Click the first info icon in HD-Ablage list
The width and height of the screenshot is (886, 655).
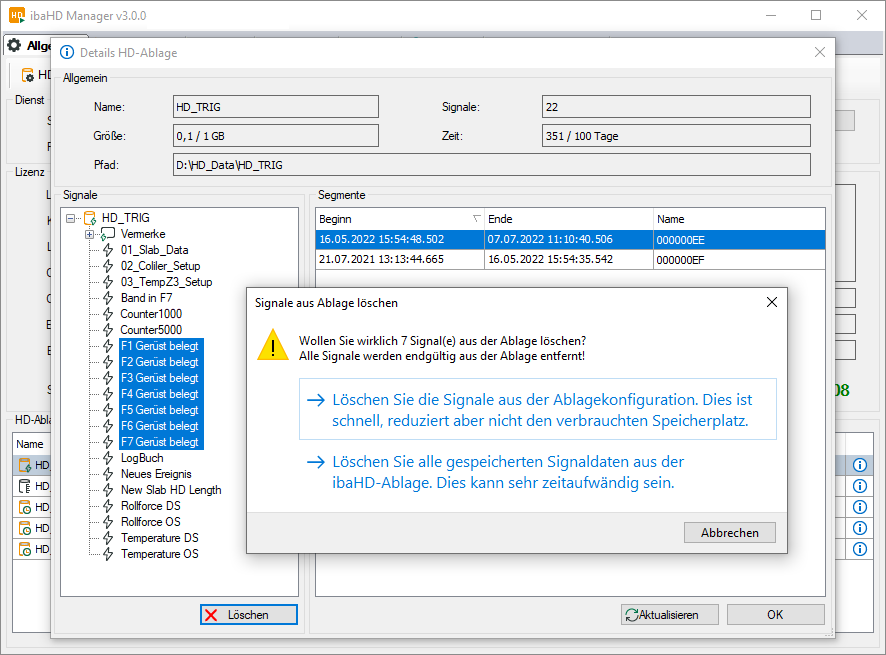pyautogui.click(x=859, y=465)
